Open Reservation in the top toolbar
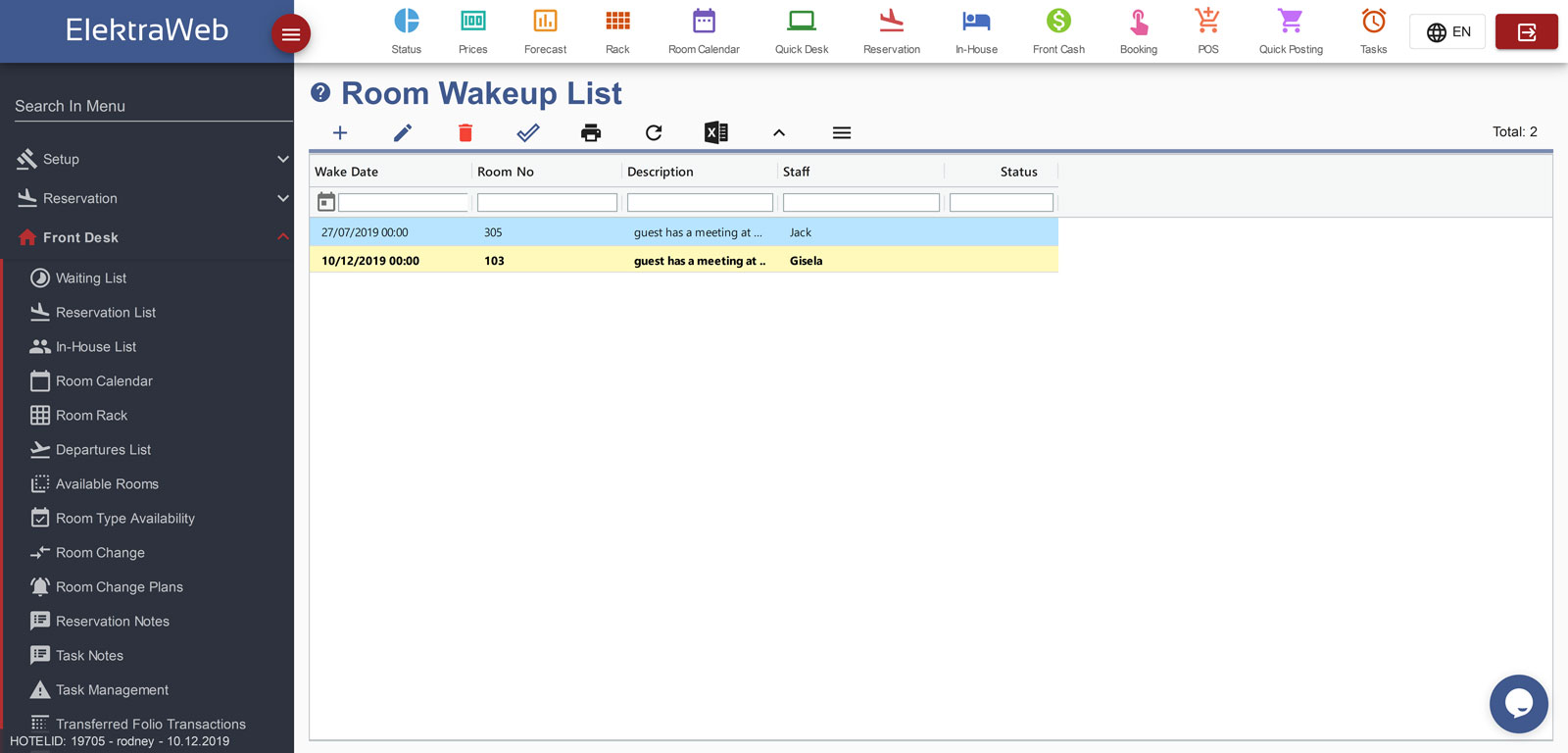Viewport: 1568px width, 753px height. pos(892,31)
